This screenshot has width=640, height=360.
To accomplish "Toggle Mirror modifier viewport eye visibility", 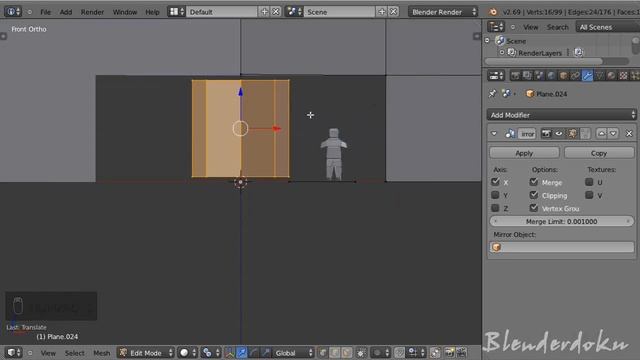I will [x=559, y=133].
